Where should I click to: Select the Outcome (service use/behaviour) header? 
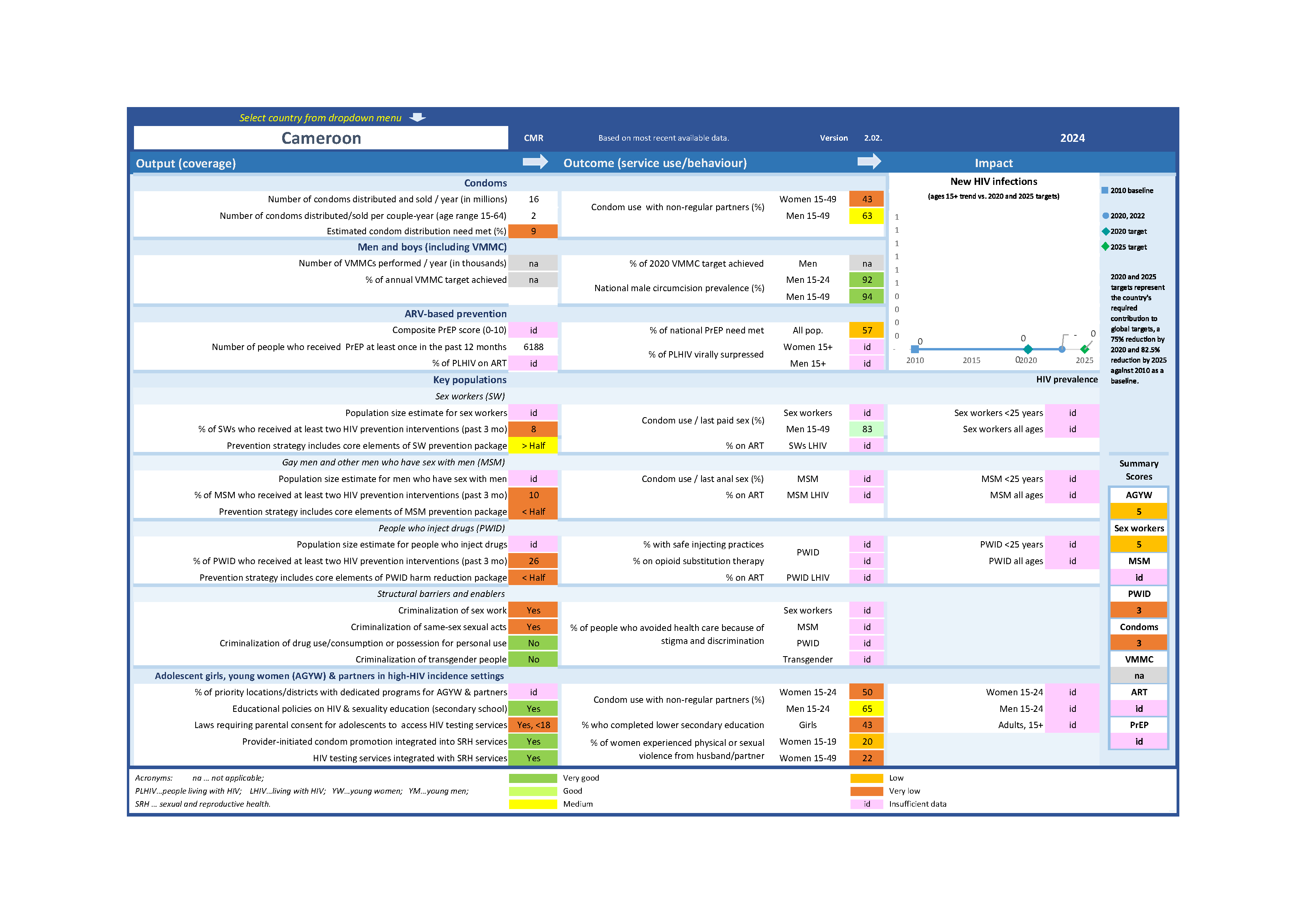654,163
